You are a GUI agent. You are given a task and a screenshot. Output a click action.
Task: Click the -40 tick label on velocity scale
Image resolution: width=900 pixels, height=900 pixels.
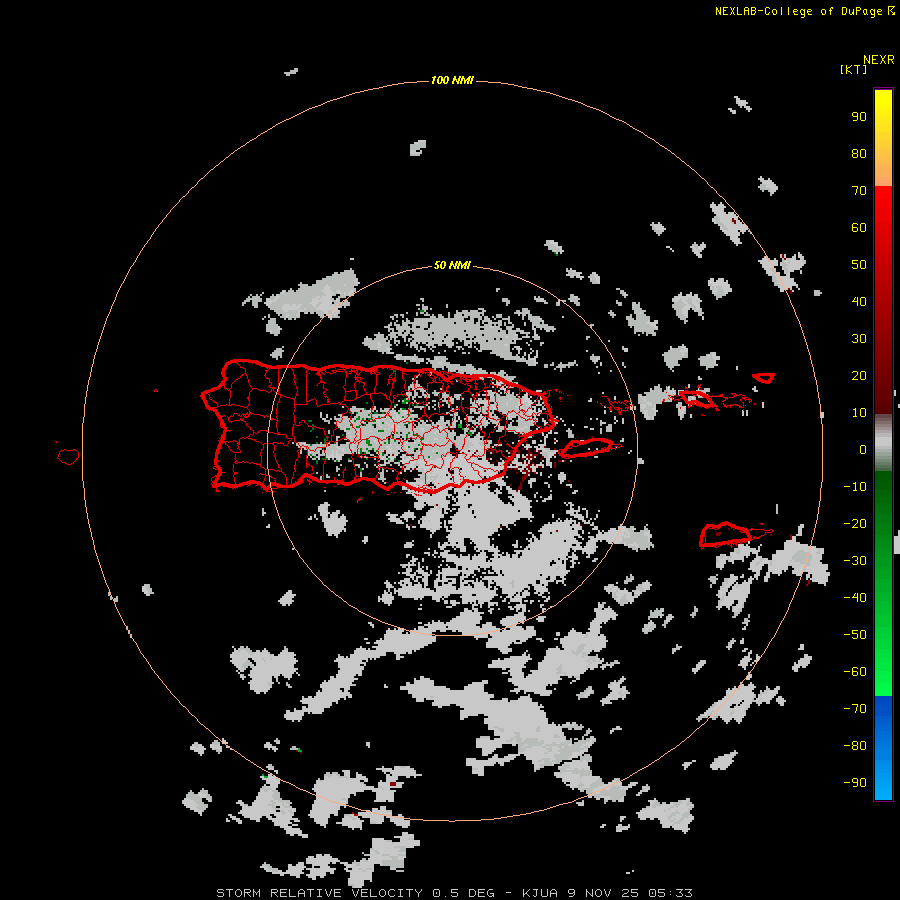tap(855, 598)
